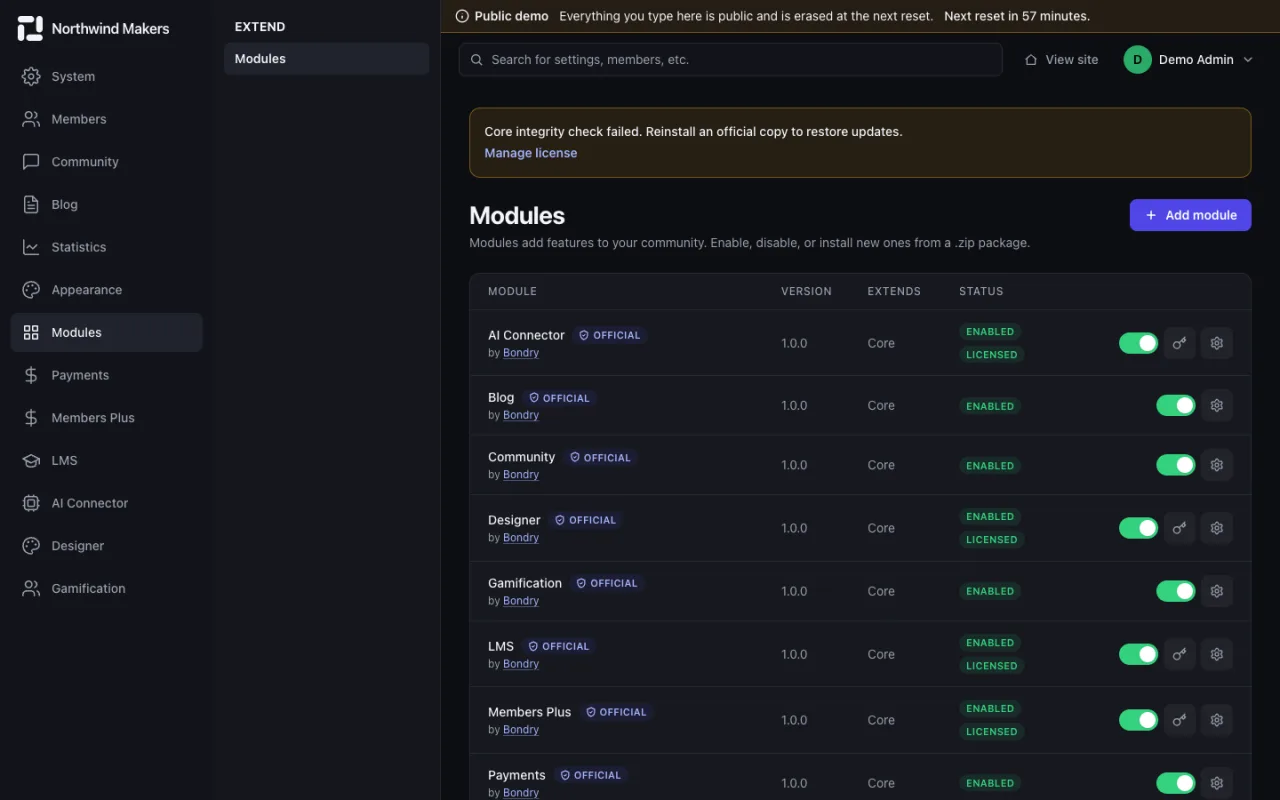Turn off the Members Plus module toggle
This screenshot has width=1280, height=800.
coord(1138,720)
